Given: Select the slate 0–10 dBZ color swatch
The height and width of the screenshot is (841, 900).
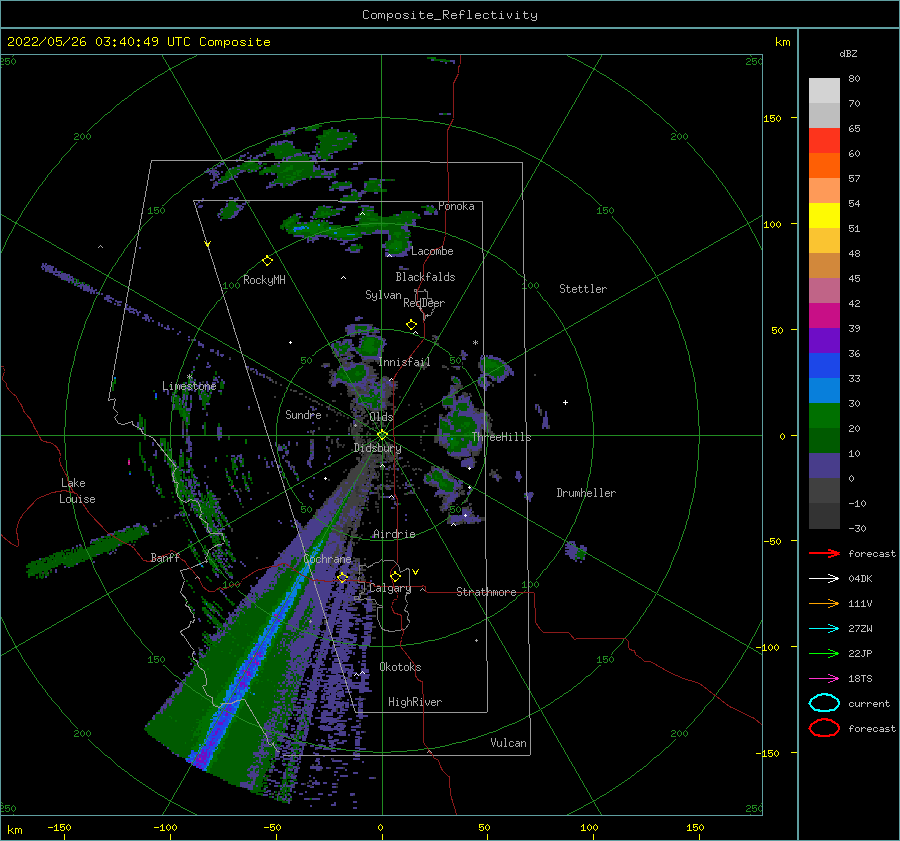Looking at the screenshot, I should tap(824, 466).
